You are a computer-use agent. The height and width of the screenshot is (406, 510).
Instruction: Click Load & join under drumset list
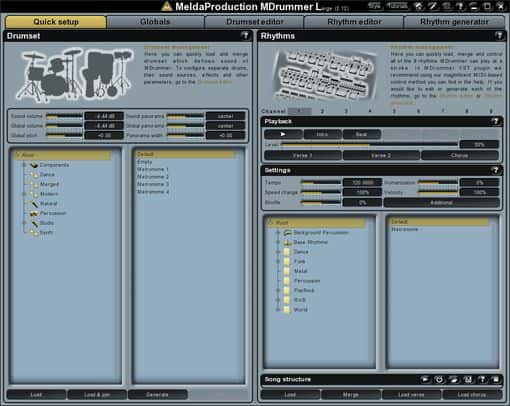97,395
